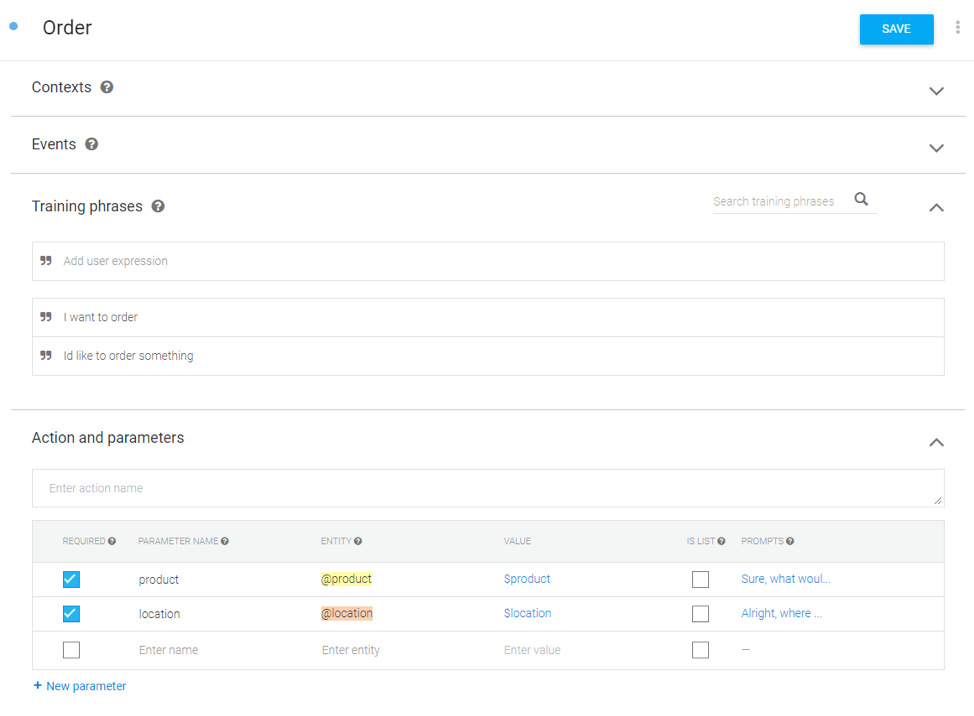The height and width of the screenshot is (716, 974).
Task: Click the resize handle of action name box
Action: pyautogui.click(x=938, y=501)
